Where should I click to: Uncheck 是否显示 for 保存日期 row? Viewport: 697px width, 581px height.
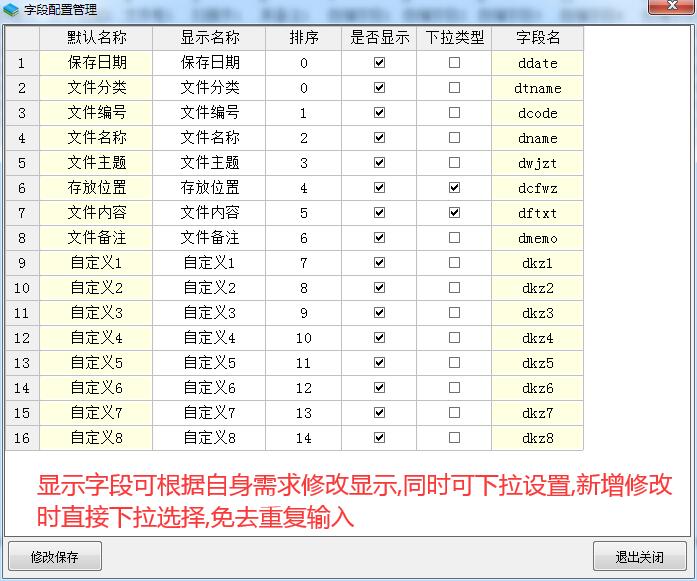coord(379,63)
